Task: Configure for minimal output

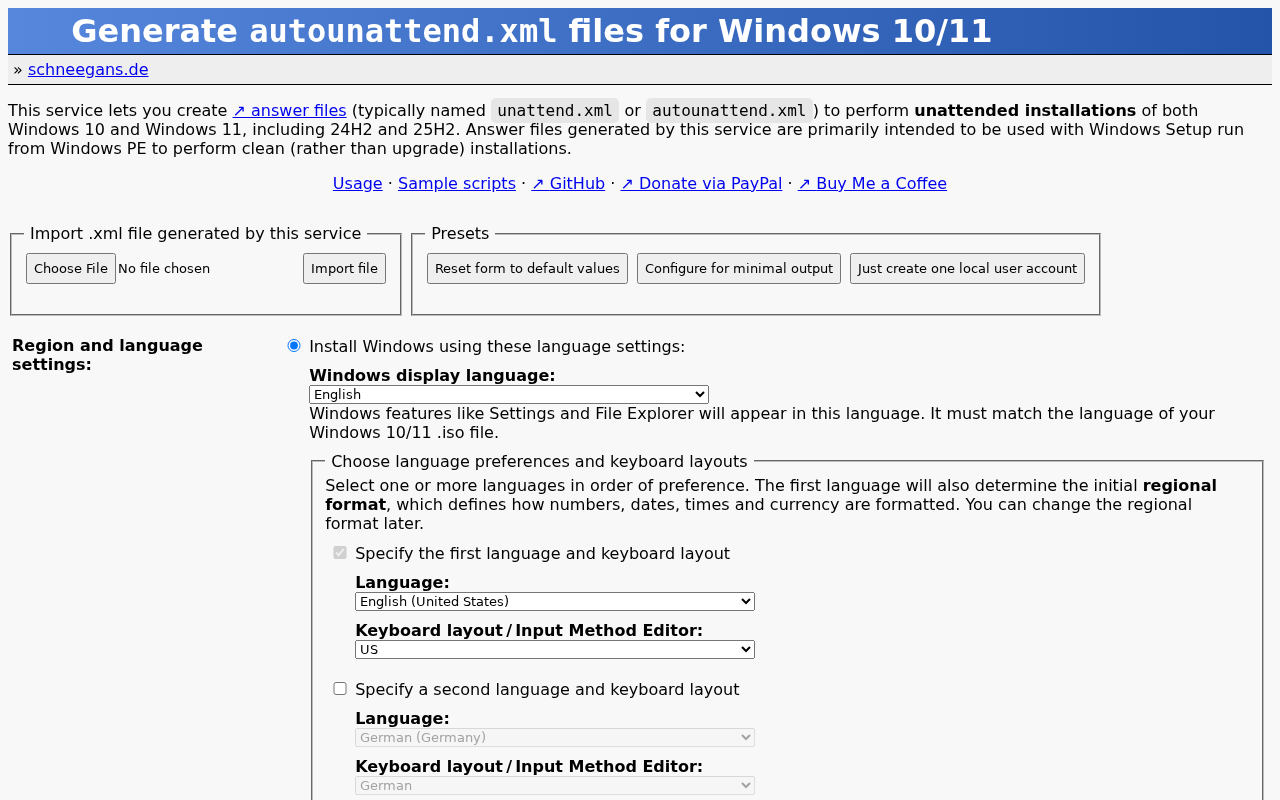Action: pyautogui.click(x=738, y=268)
